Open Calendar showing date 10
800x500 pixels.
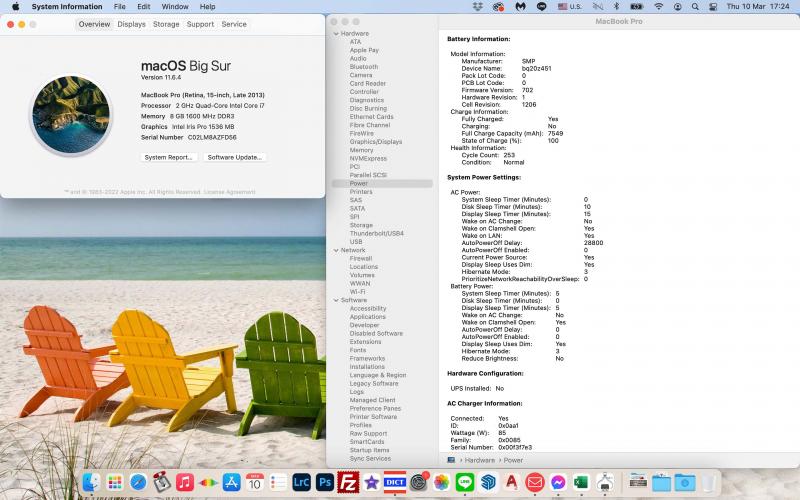[255, 482]
